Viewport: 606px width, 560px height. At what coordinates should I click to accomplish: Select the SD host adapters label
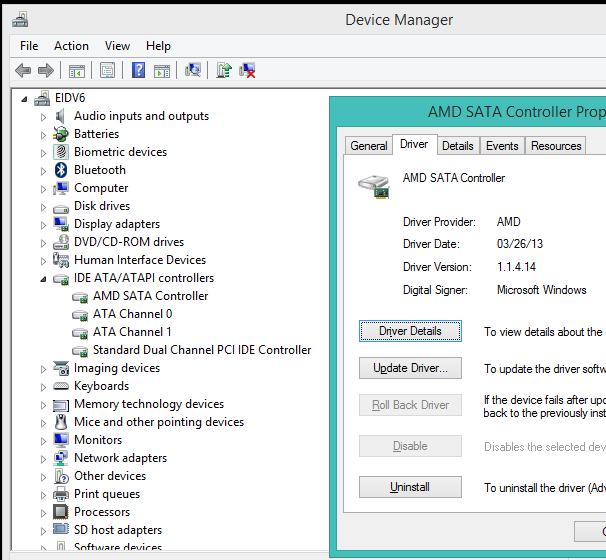[x=118, y=530]
